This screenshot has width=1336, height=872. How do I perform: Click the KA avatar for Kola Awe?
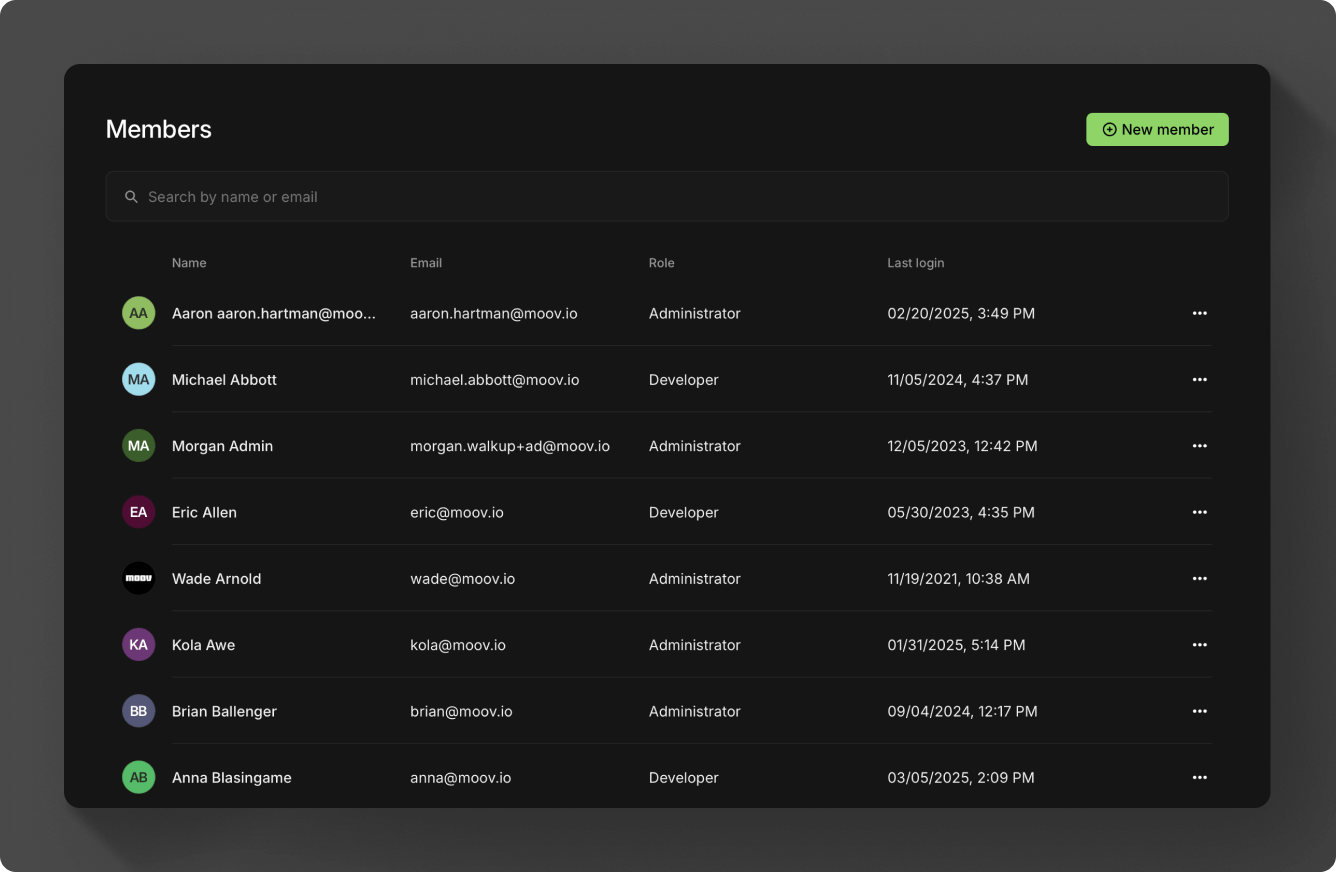[x=138, y=645]
